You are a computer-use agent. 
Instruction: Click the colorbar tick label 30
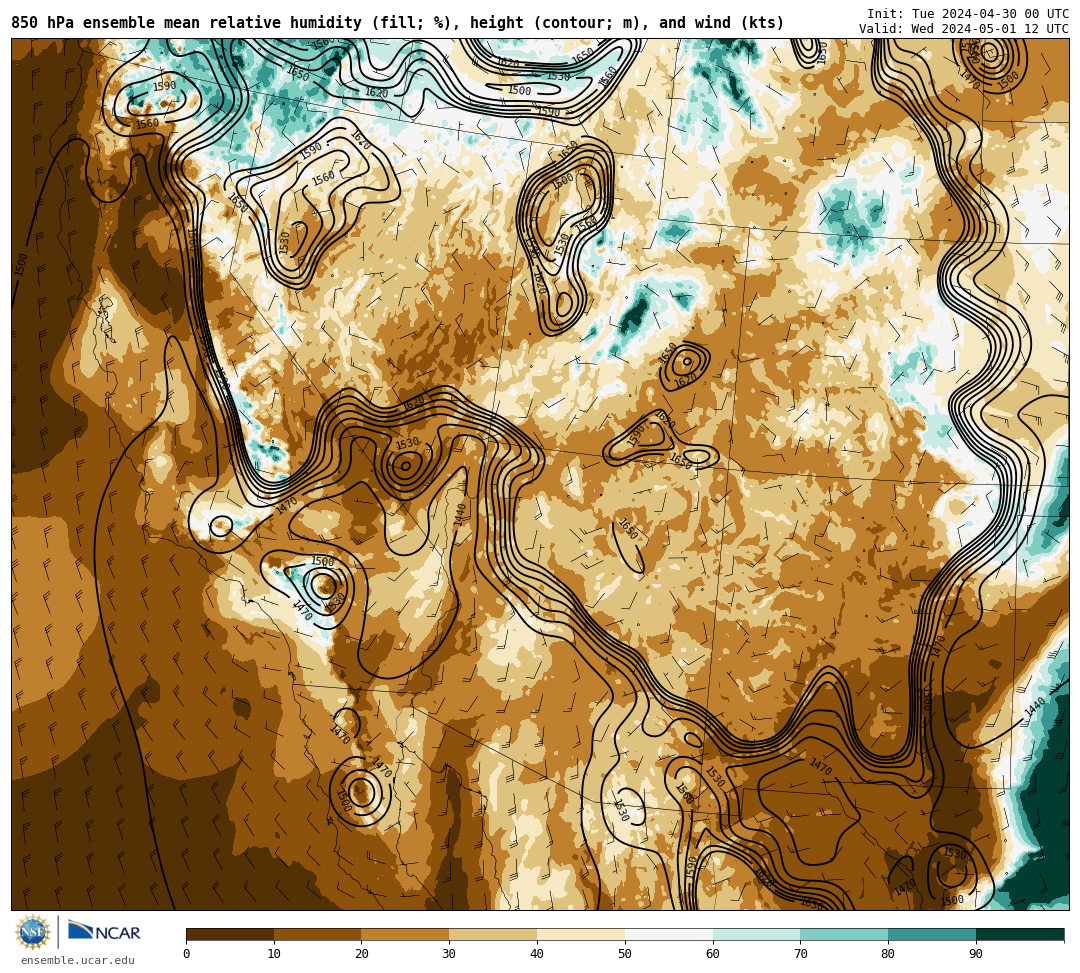point(450,954)
